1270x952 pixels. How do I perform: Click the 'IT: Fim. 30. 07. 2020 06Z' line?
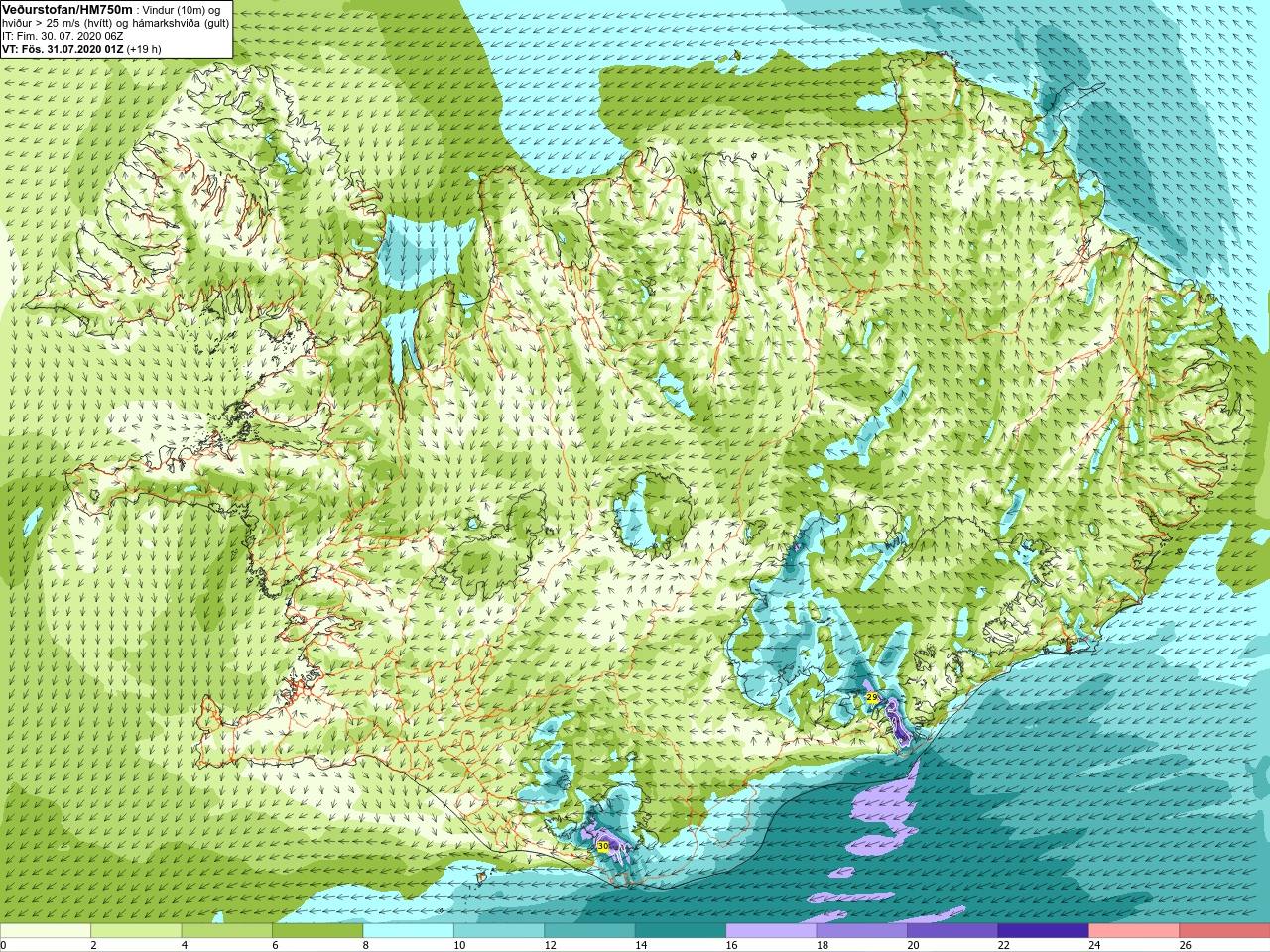63,36
